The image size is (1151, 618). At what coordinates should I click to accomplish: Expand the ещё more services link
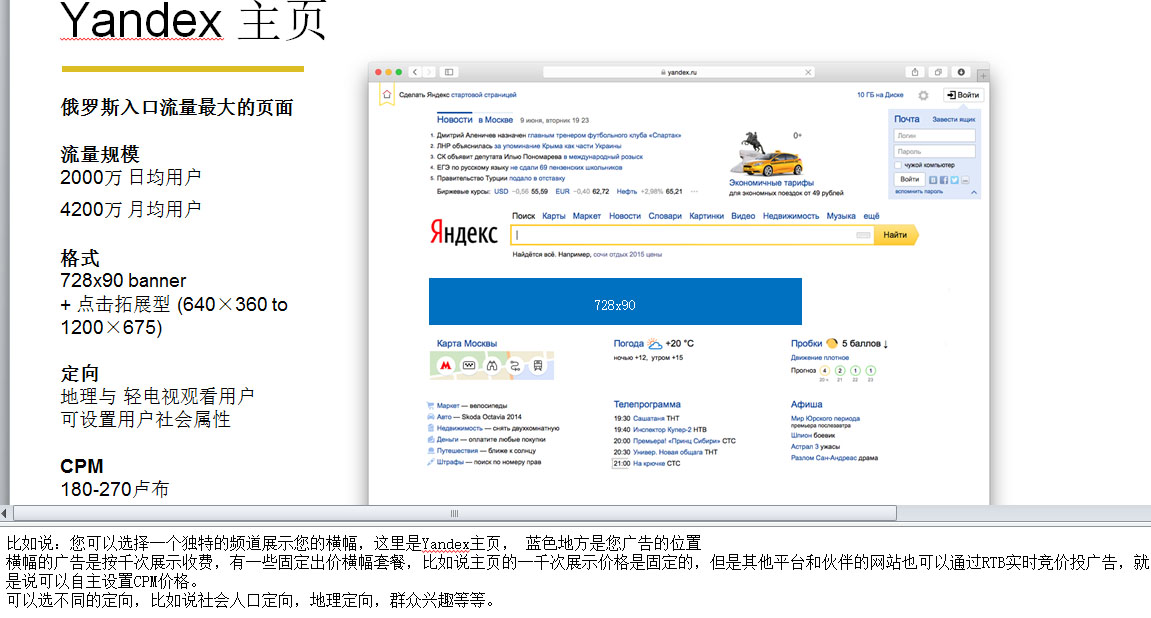point(871,216)
